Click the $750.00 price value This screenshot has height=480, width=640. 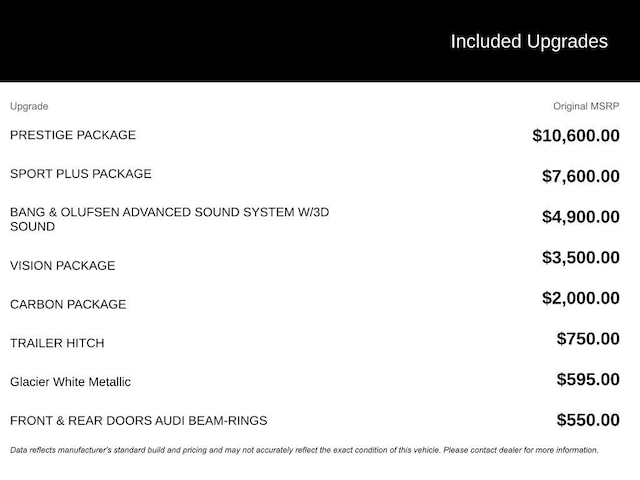coord(588,339)
